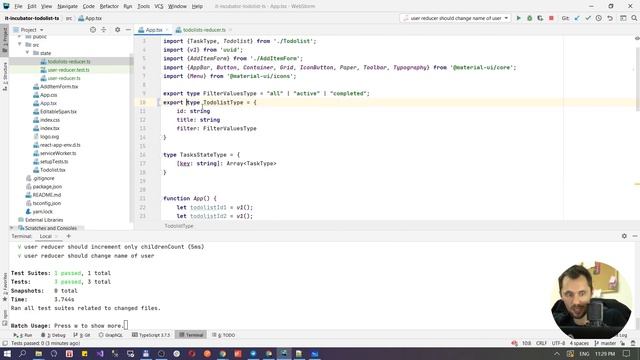The image size is (640, 360).
Task: Open the TODO tool window button
Action: point(224,335)
